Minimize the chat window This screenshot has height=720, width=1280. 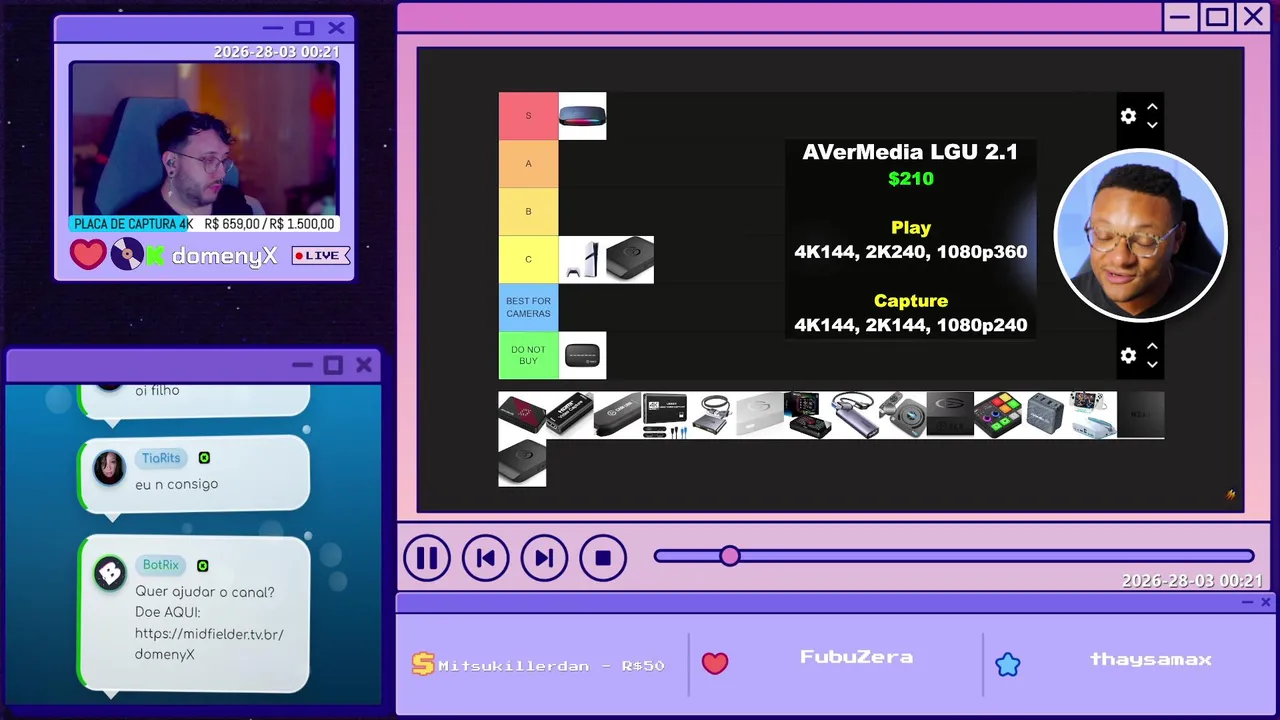(x=302, y=365)
